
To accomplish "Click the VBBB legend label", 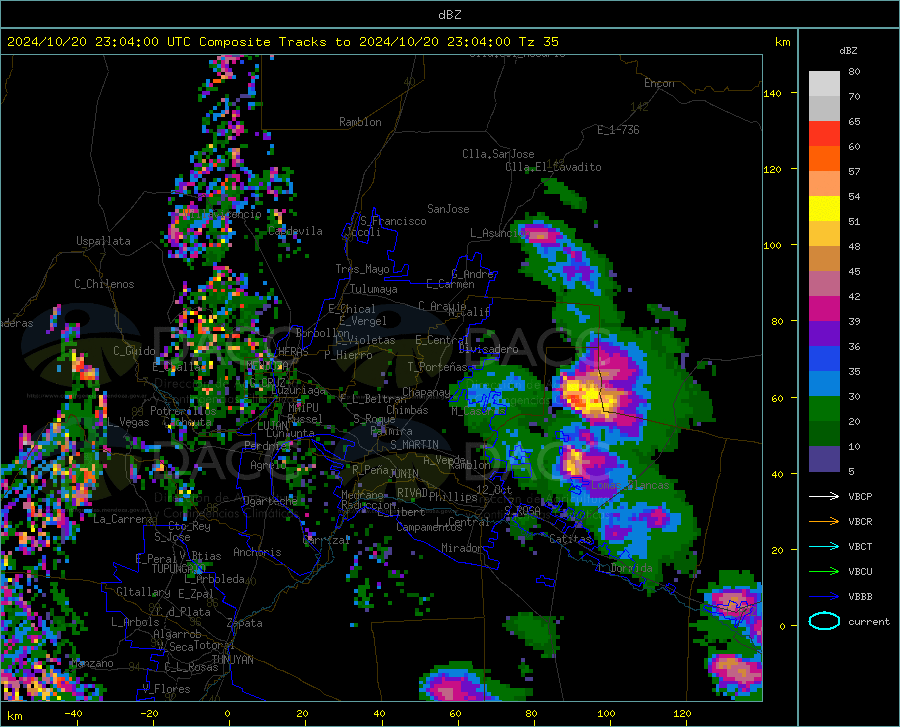I will click(860, 597).
